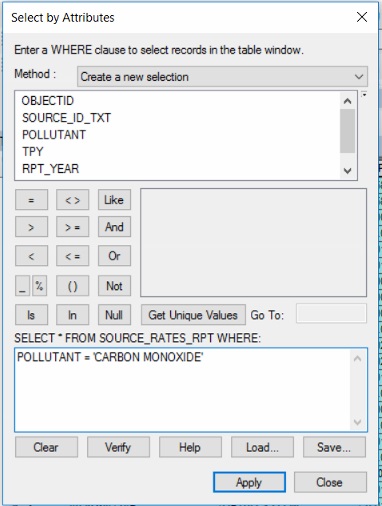This screenshot has width=382, height=506.
Task: Insert parentheses into the query
Action: pos(72,286)
